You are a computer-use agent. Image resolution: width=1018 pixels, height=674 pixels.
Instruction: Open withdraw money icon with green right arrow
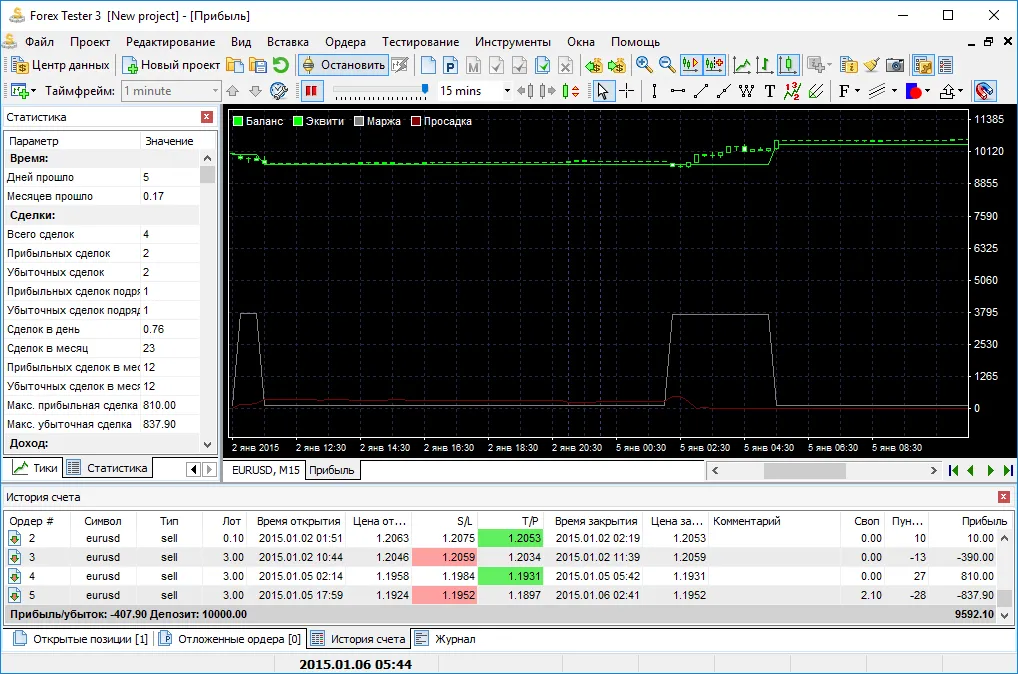616,65
